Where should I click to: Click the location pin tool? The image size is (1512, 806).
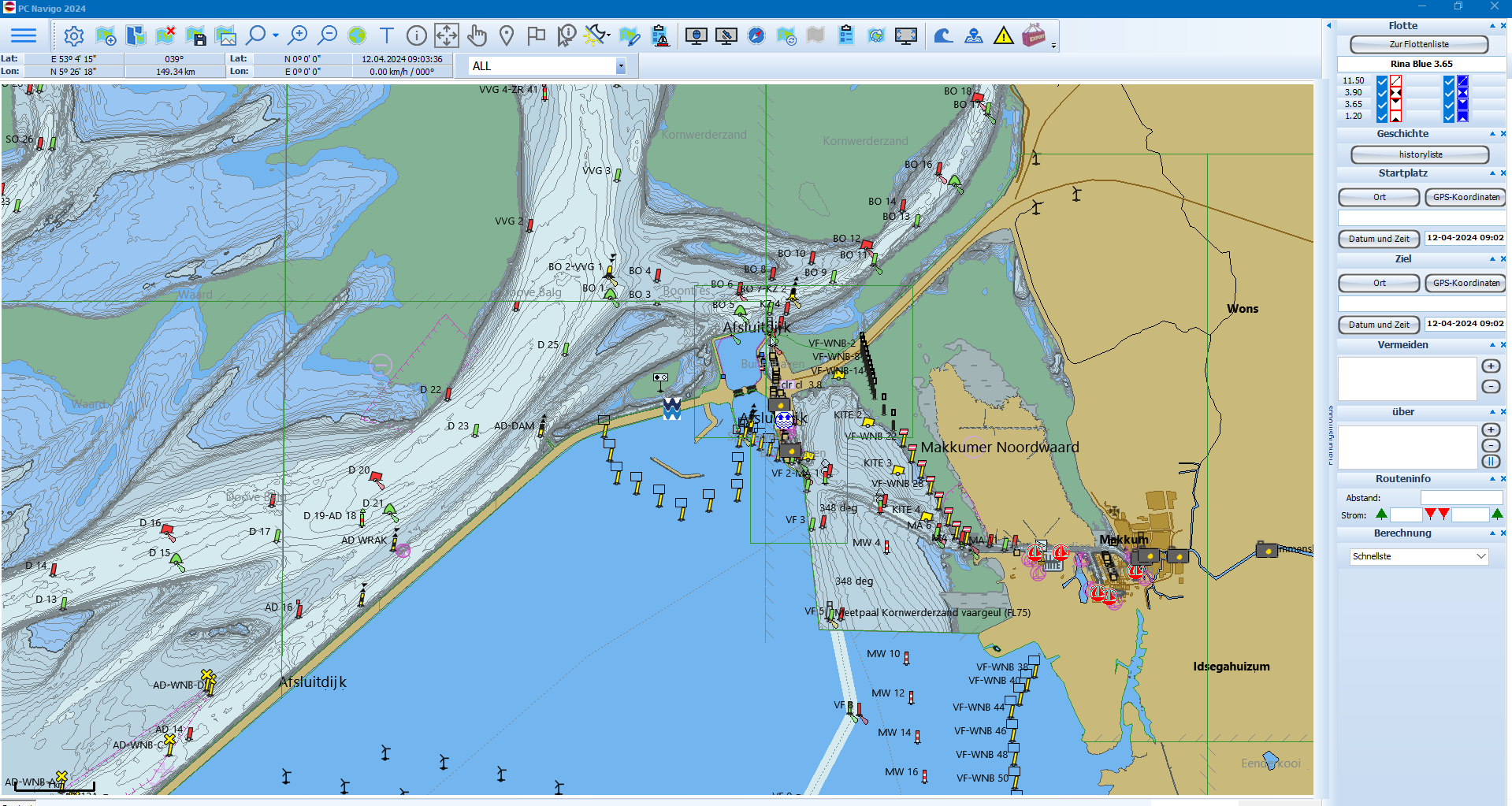click(507, 35)
